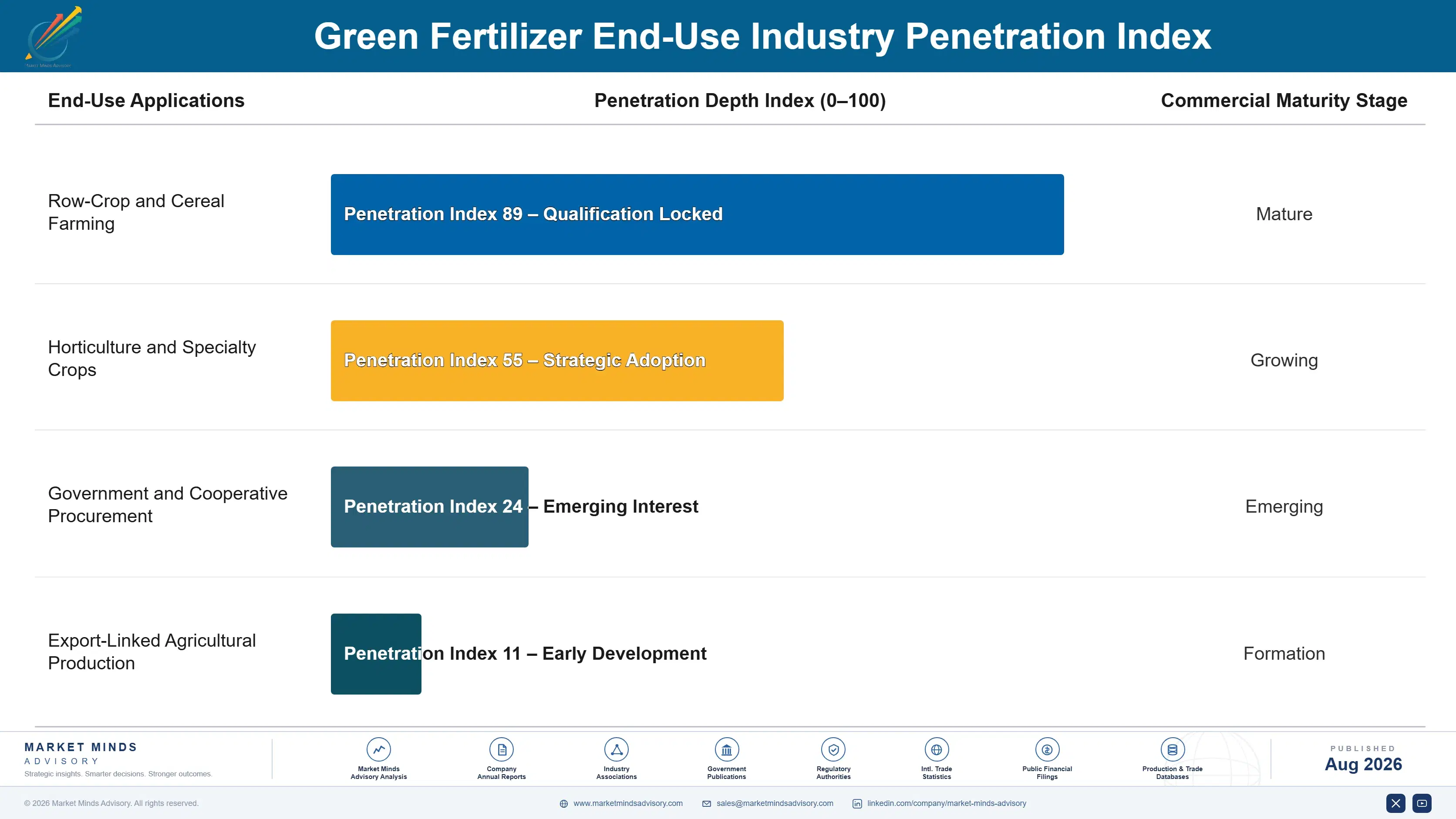Click 'Row-Crop and Cereal Farming' row label
1456x819 pixels.
coord(136,212)
